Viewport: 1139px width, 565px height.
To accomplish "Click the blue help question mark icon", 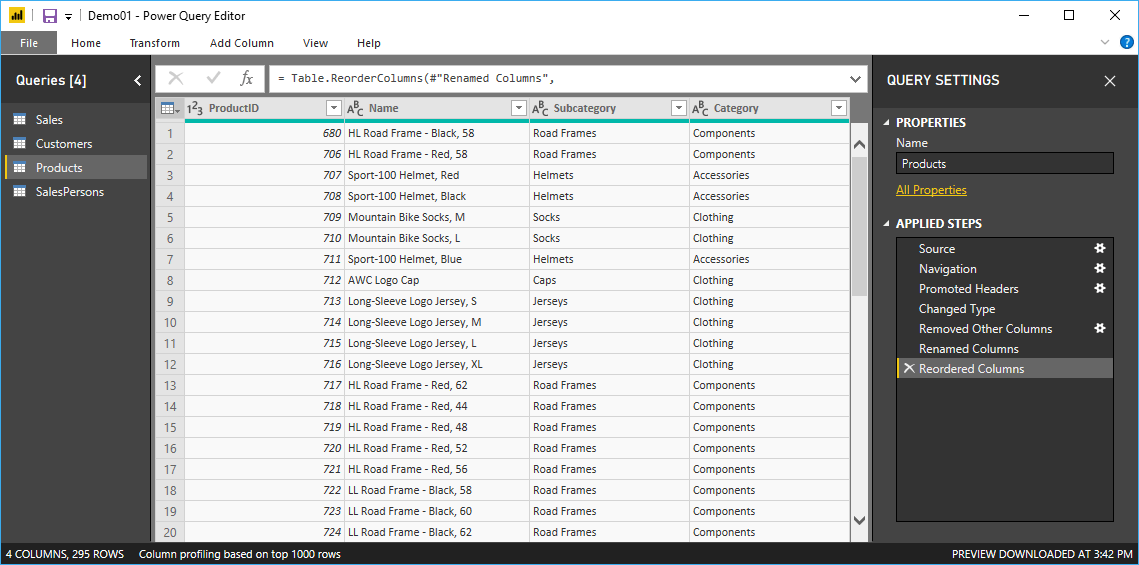I will tap(1126, 42).
